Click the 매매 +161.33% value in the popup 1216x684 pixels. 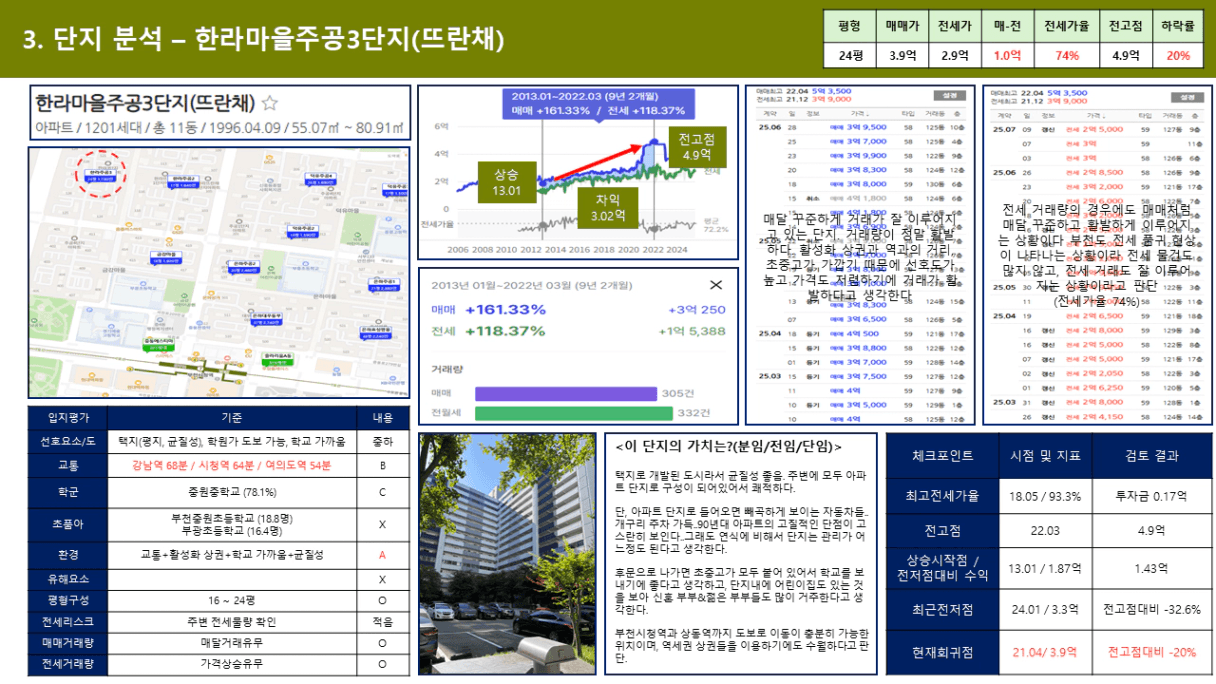coord(505,310)
